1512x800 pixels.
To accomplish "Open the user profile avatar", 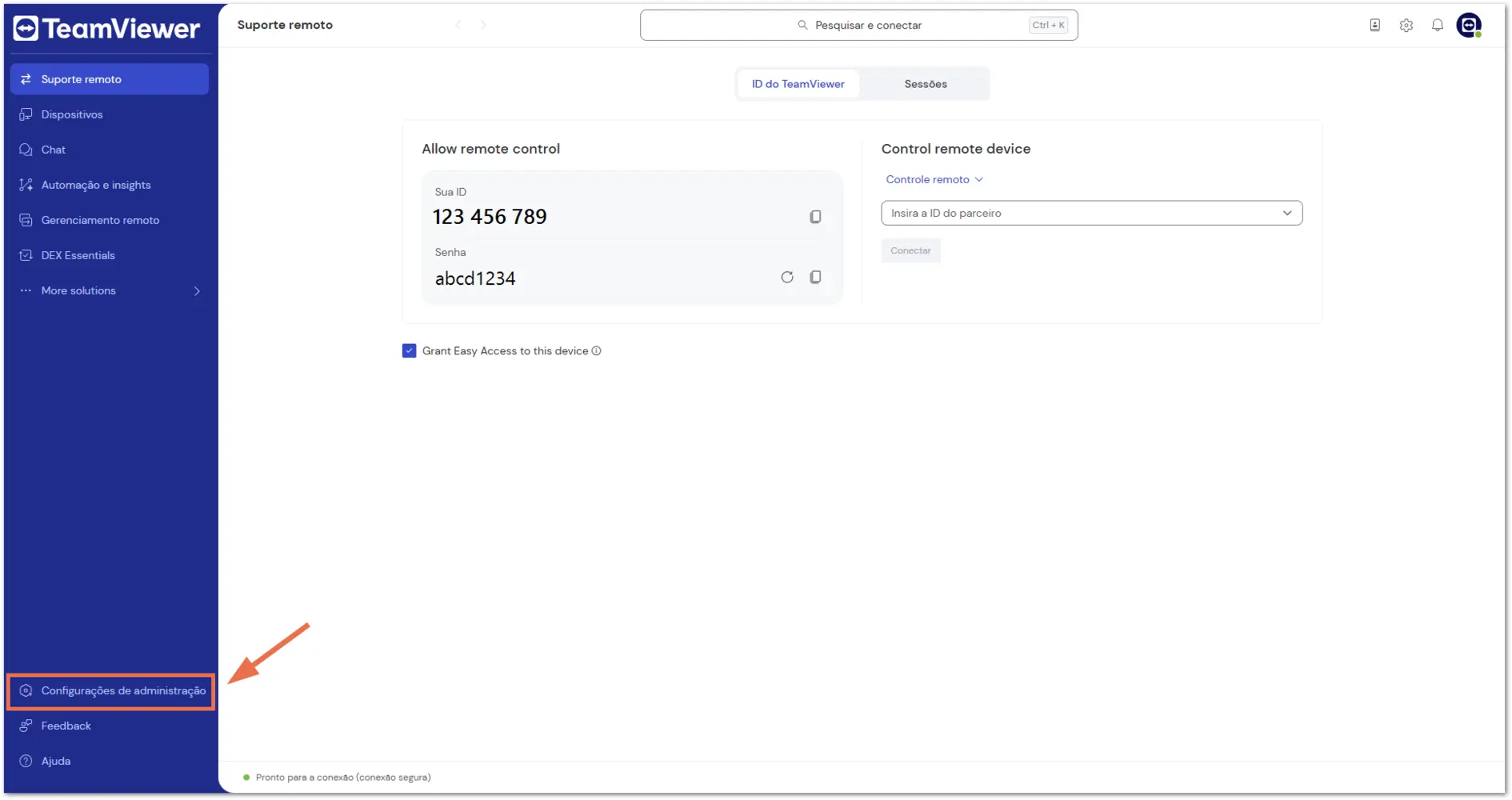I will [x=1469, y=26].
